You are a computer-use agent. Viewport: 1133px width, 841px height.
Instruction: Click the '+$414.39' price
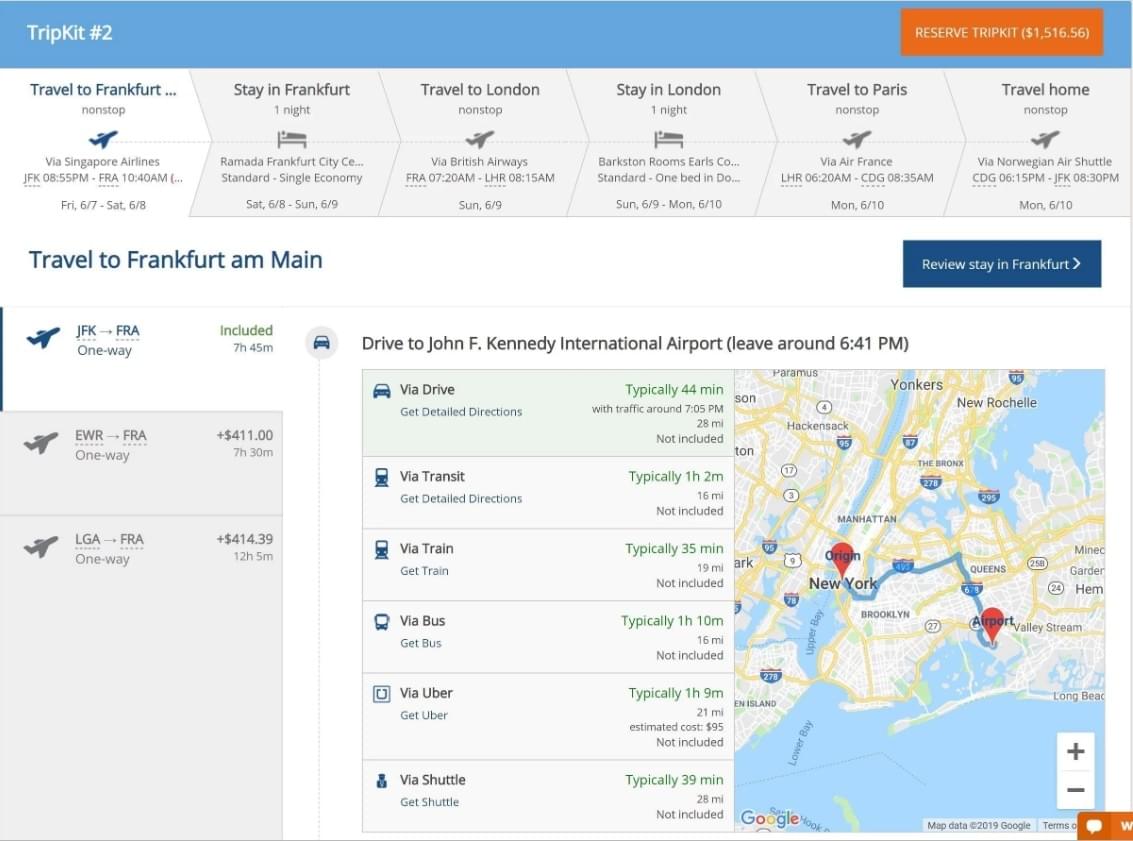click(x=244, y=539)
